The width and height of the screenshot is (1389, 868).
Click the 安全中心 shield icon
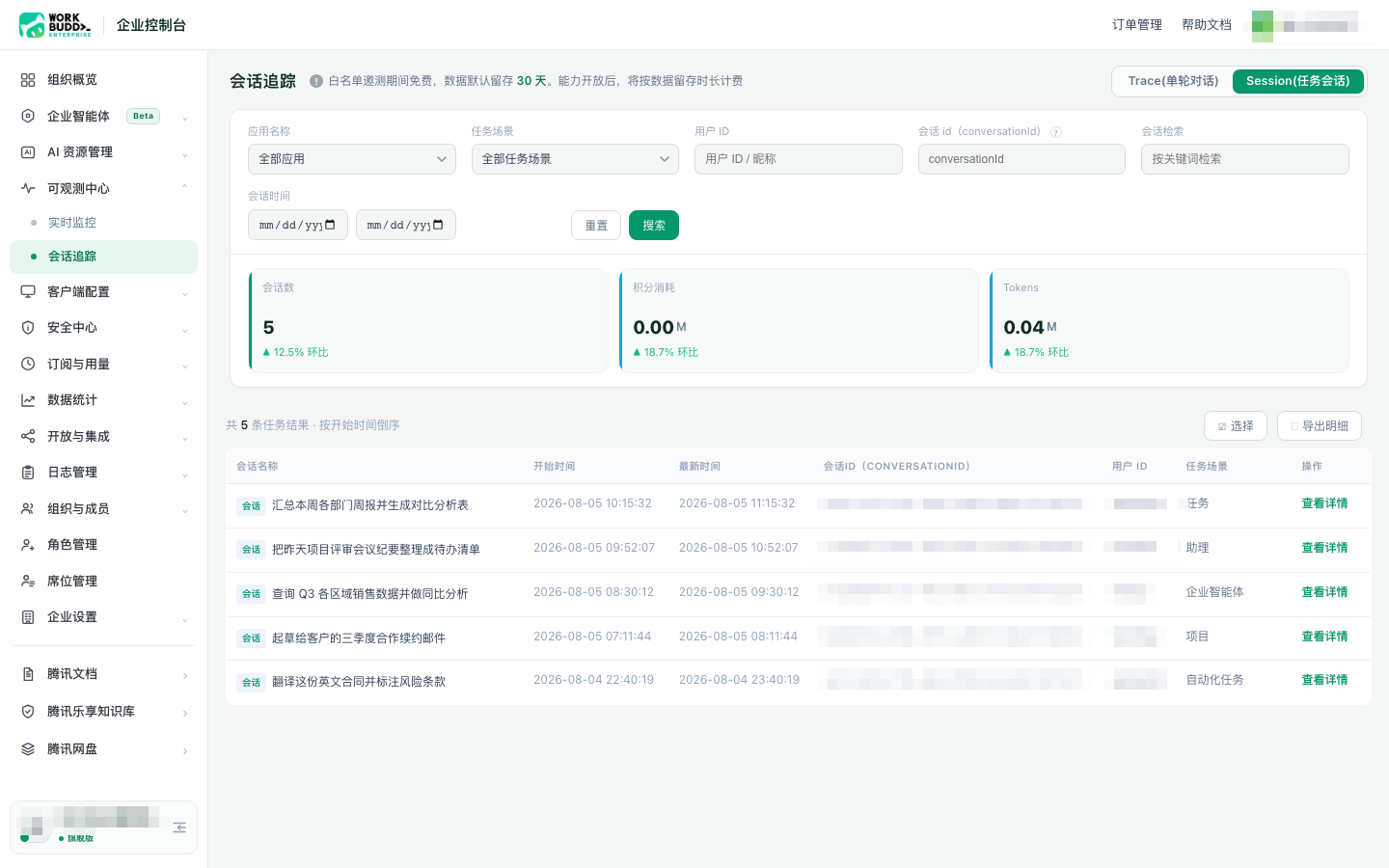point(28,328)
